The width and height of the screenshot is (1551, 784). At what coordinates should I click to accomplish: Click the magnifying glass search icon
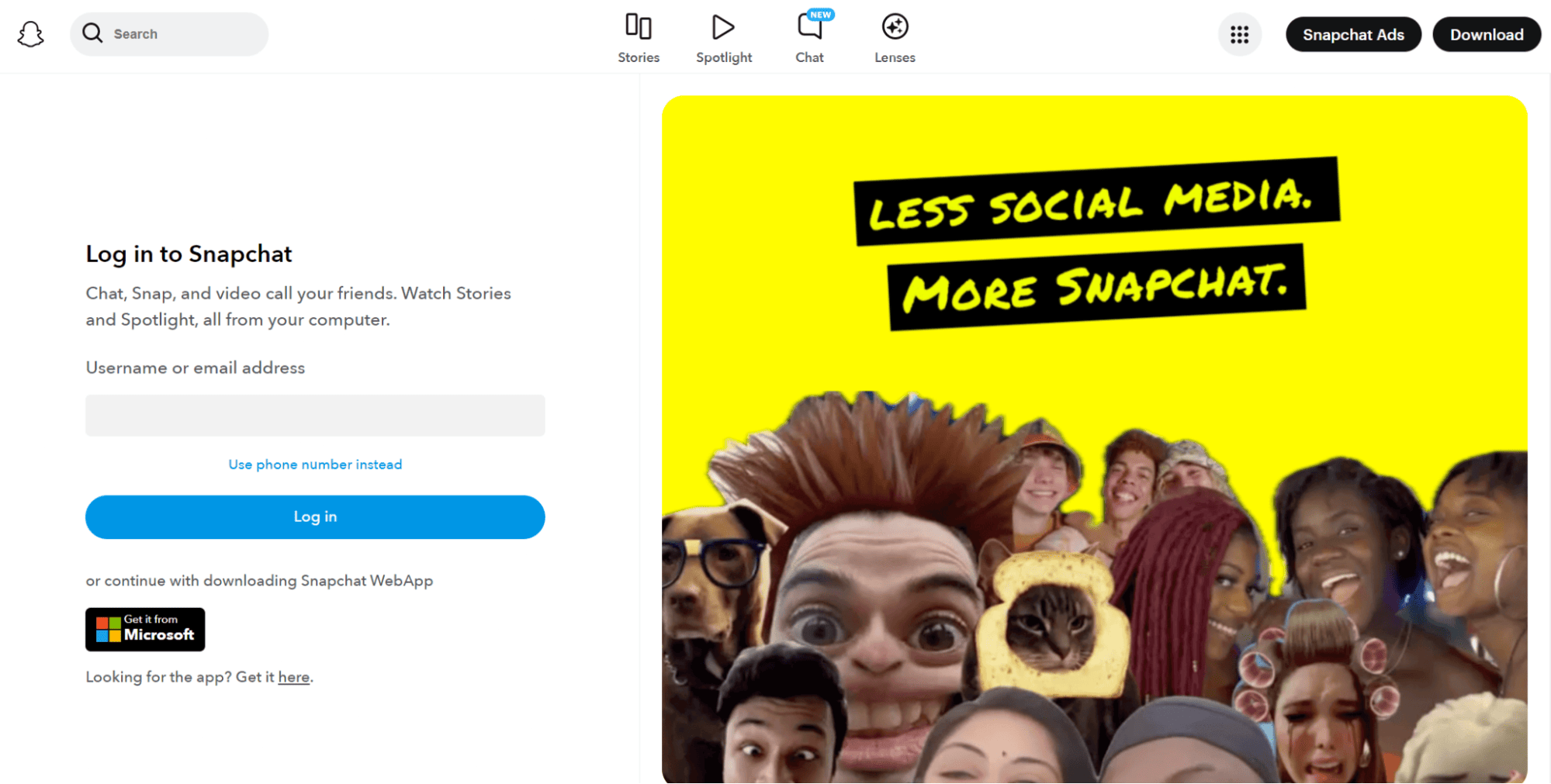coord(92,33)
